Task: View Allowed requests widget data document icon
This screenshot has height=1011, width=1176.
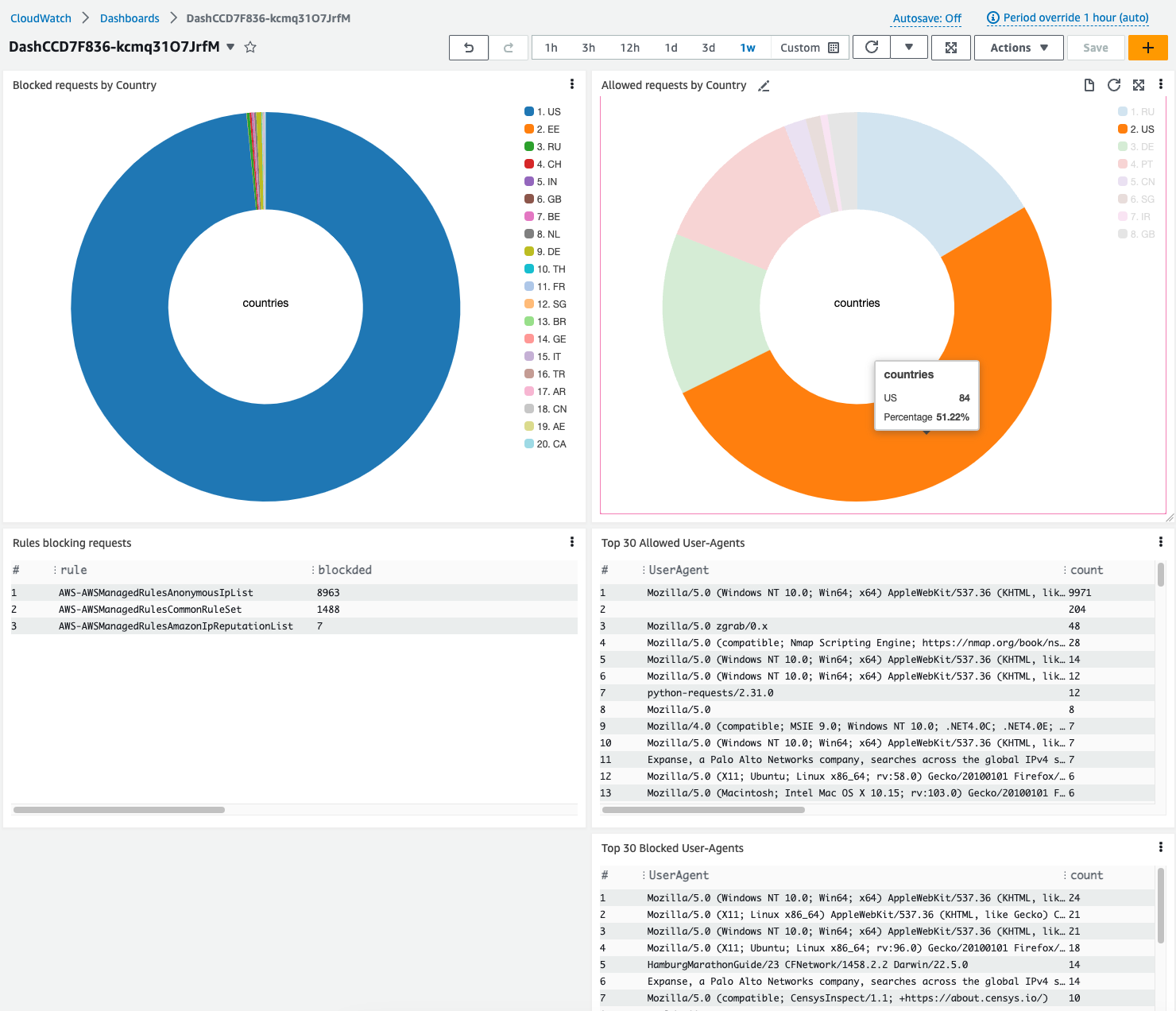Action: [1089, 85]
